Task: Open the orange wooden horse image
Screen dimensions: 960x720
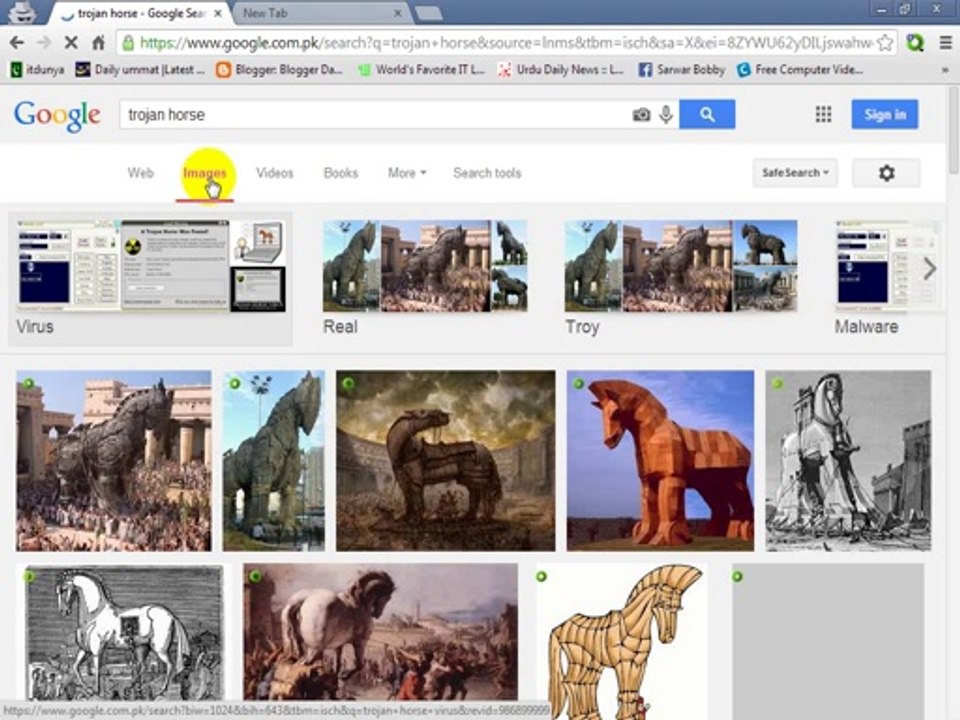Action: 661,460
